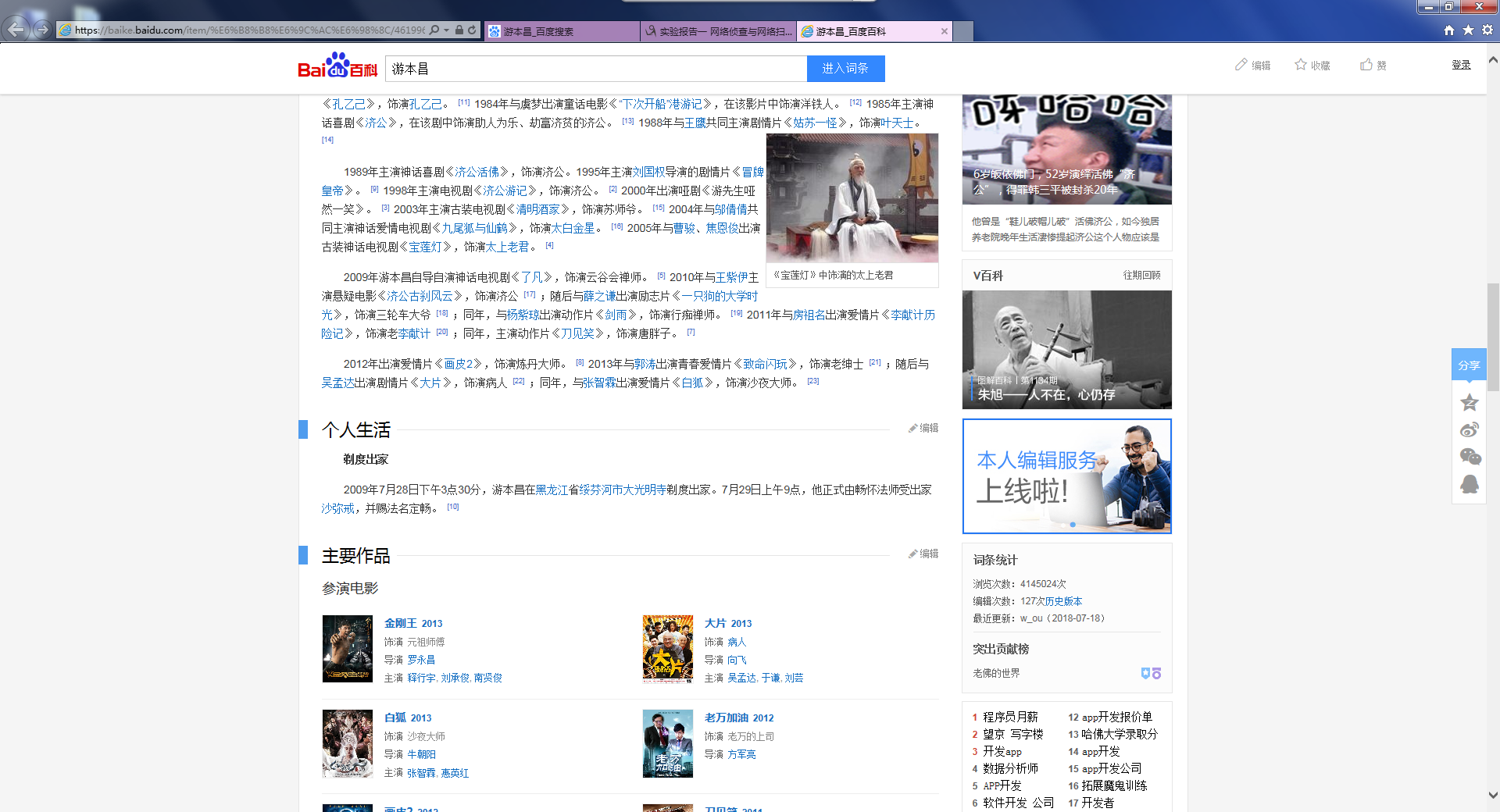Open the 太上老君 photo thumbnail
Image resolution: width=1500 pixels, height=812 pixels.
point(852,198)
